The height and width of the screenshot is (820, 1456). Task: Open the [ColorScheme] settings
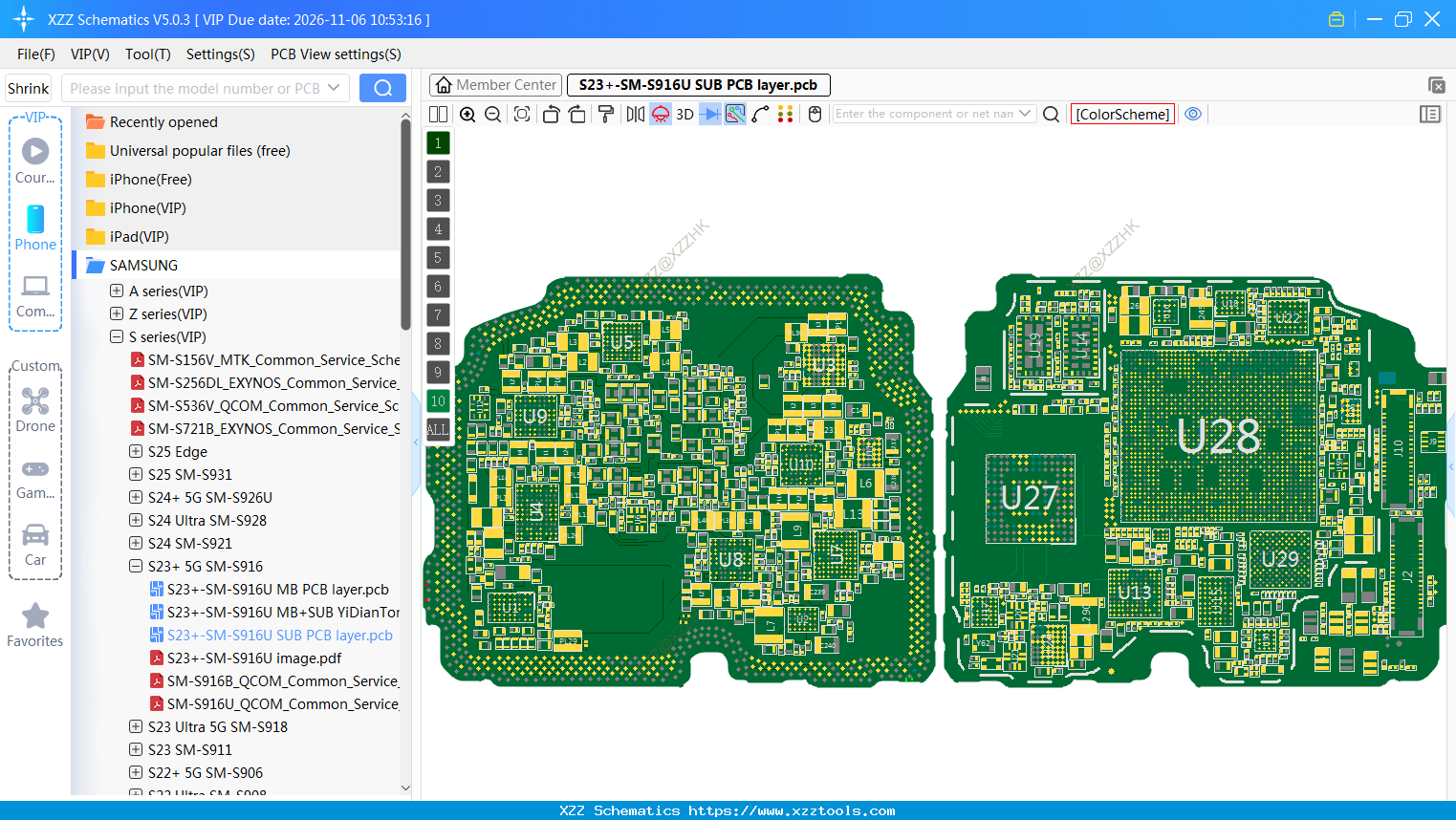(x=1122, y=113)
